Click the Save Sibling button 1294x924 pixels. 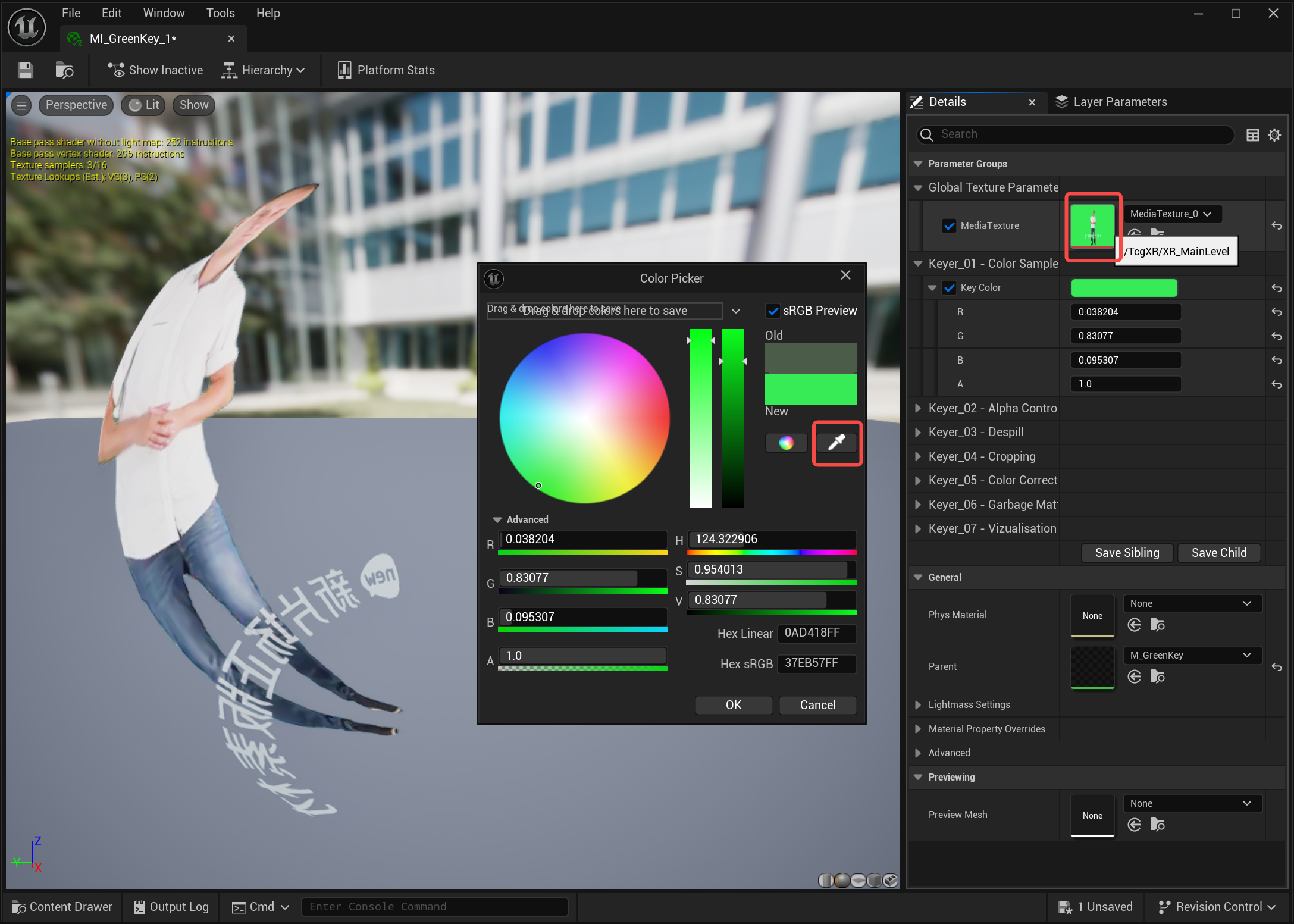click(1127, 553)
